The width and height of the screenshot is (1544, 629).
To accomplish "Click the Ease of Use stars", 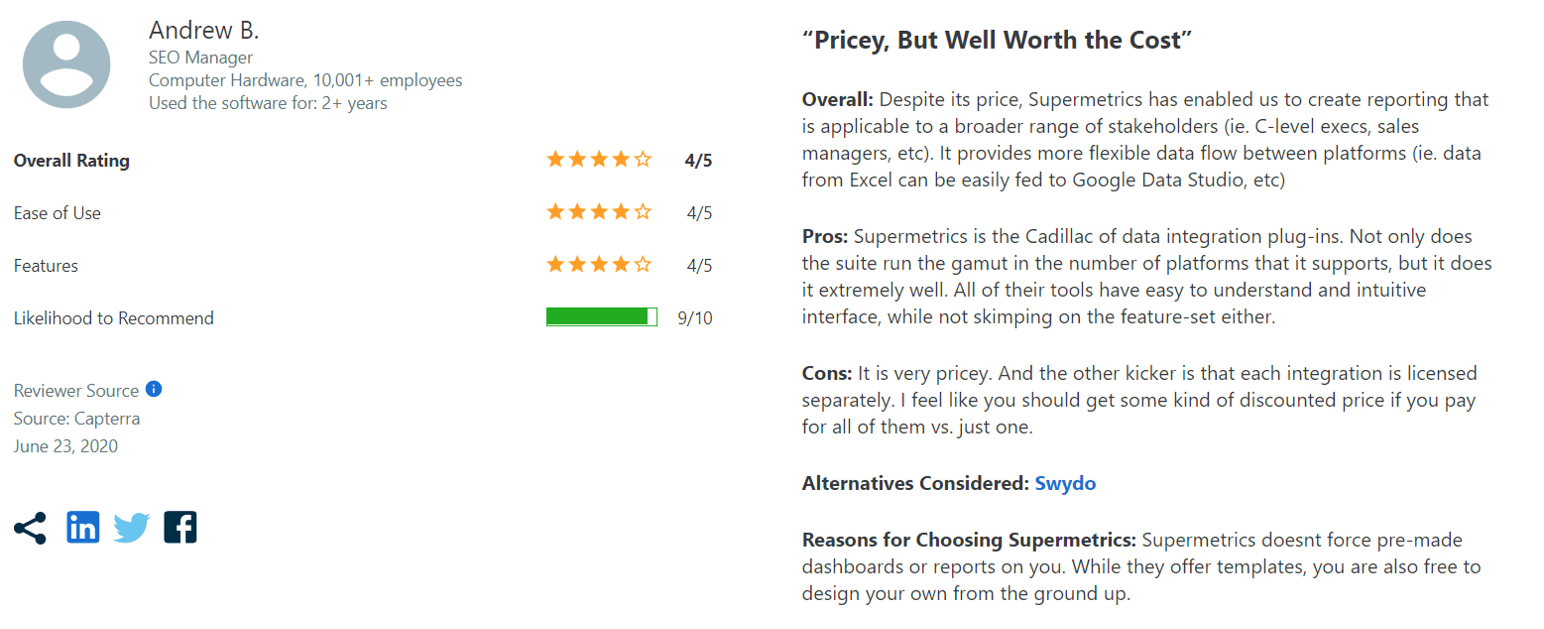I will click(x=598, y=213).
